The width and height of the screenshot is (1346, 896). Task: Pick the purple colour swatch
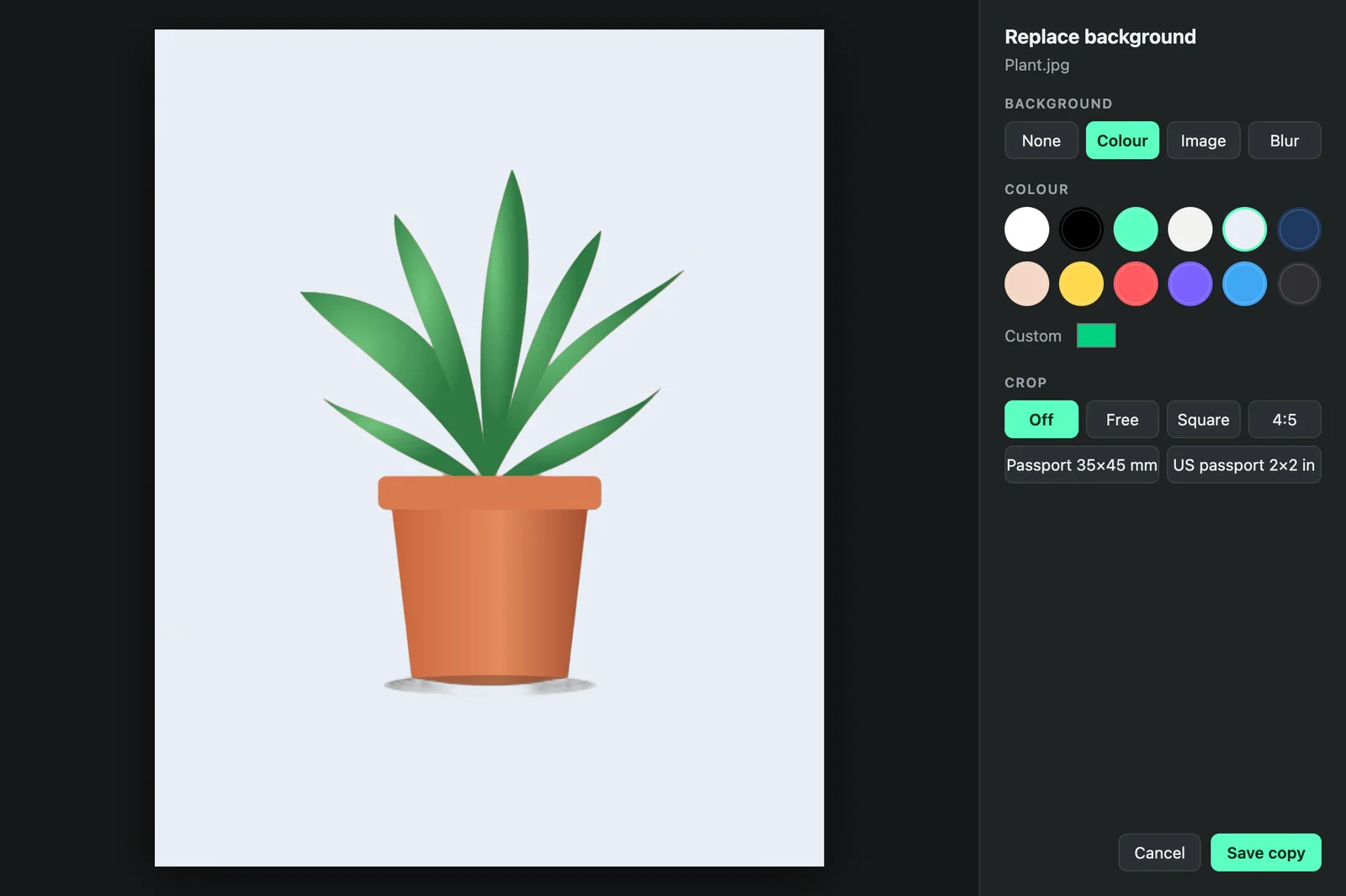[1190, 284]
